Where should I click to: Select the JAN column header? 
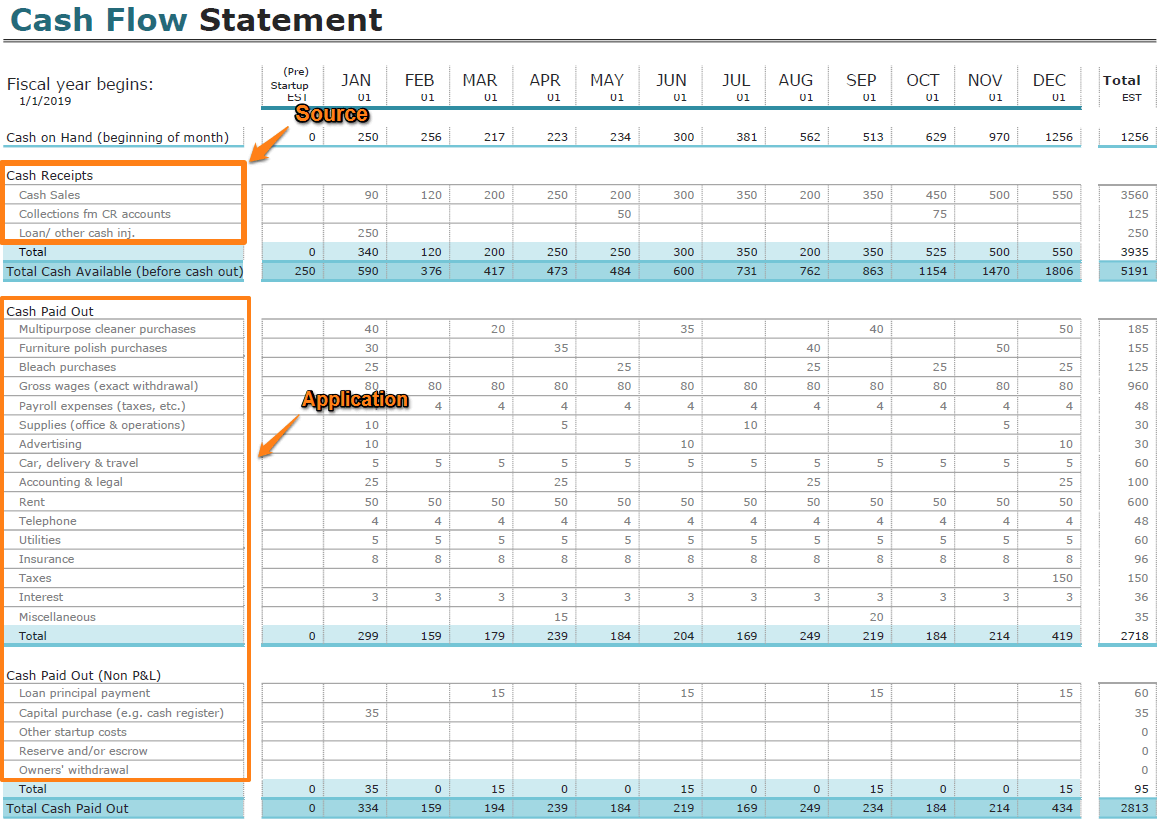[x=356, y=82]
